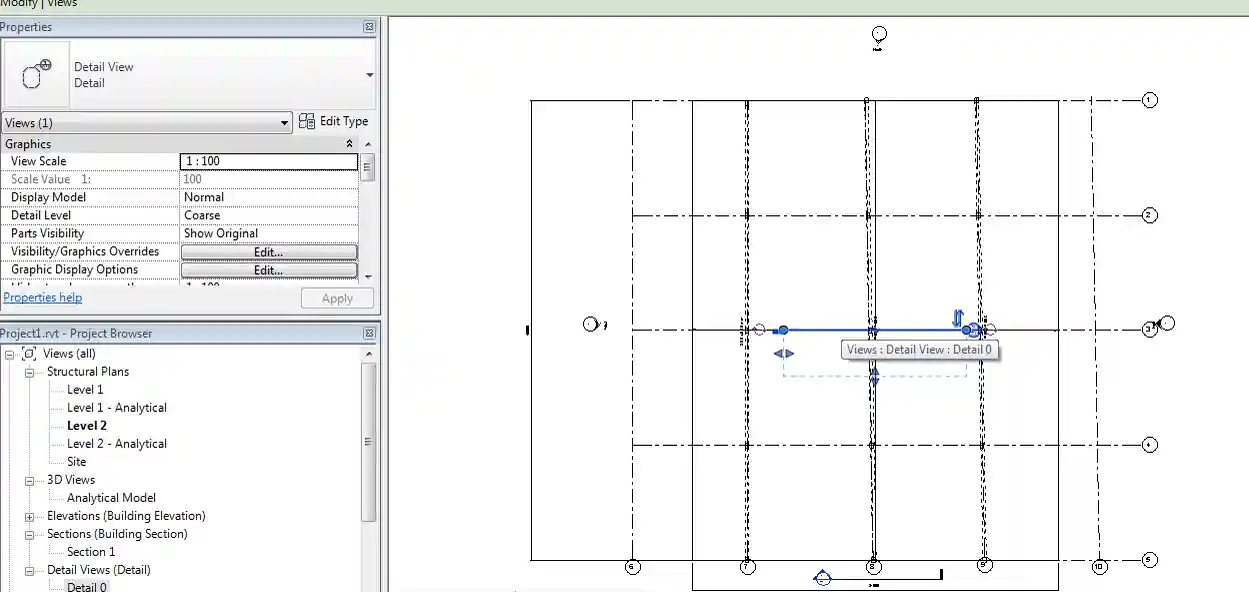The height and width of the screenshot is (592, 1249).
Task: Click the vertical far-clip drag arrows
Action: click(875, 376)
